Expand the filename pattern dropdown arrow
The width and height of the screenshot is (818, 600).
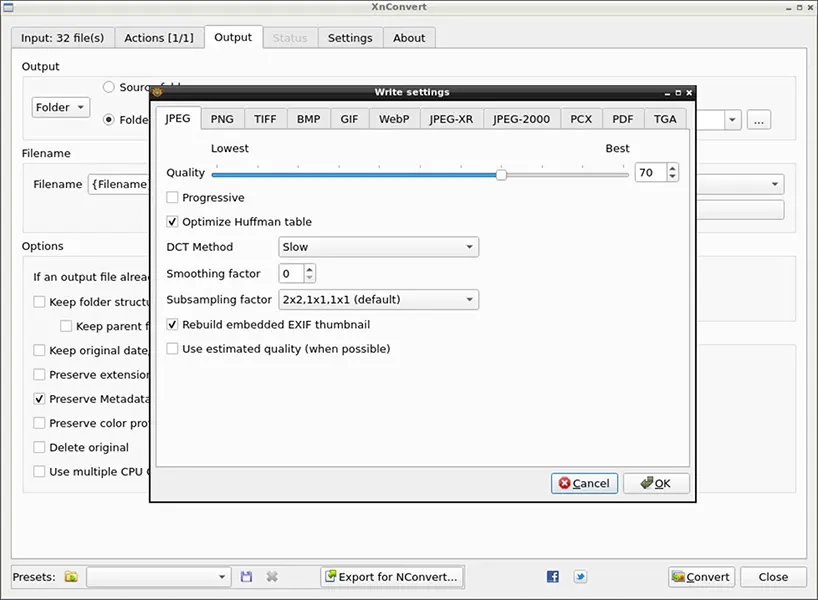[775, 184]
